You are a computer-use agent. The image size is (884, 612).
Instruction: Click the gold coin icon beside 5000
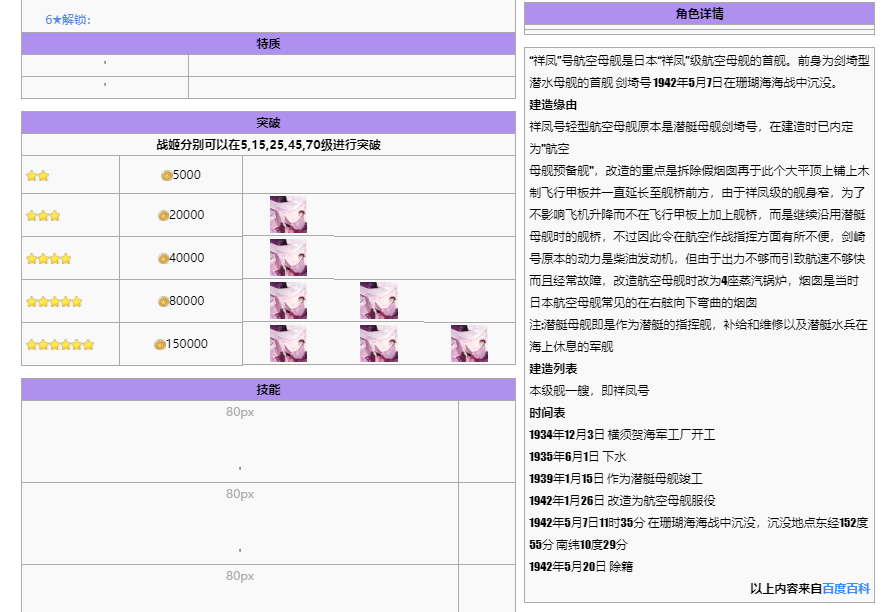point(166,175)
